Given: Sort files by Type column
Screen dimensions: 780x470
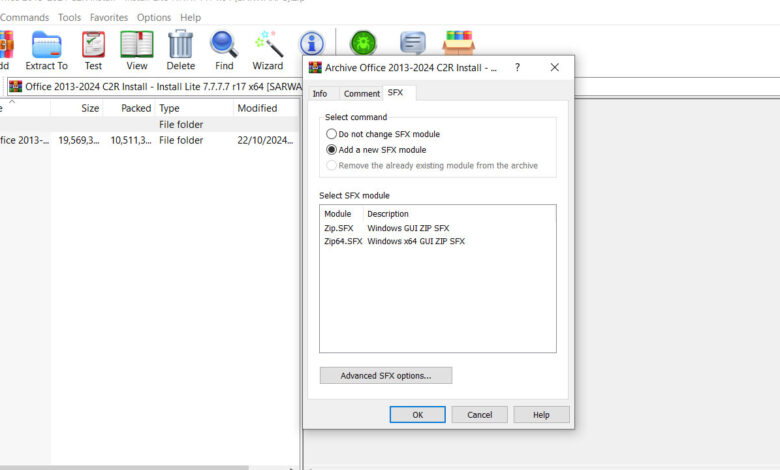Looking at the screenshot, I should click(194, 108).
